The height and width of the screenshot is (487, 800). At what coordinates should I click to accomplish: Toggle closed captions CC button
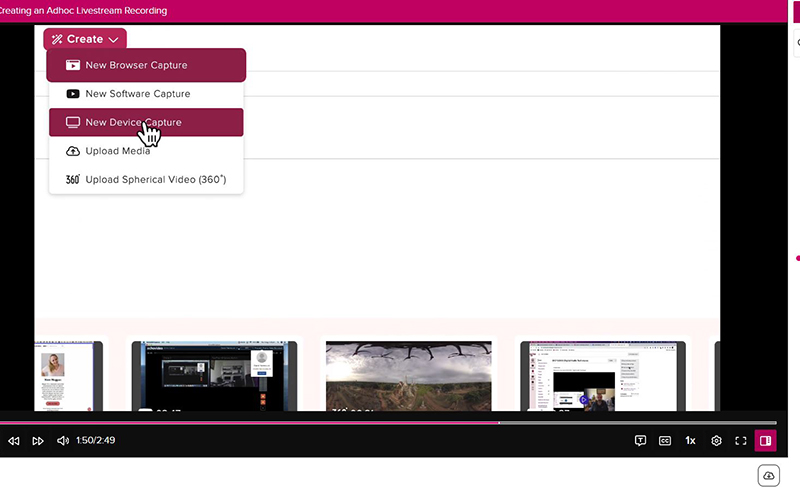tap(665, 440)
